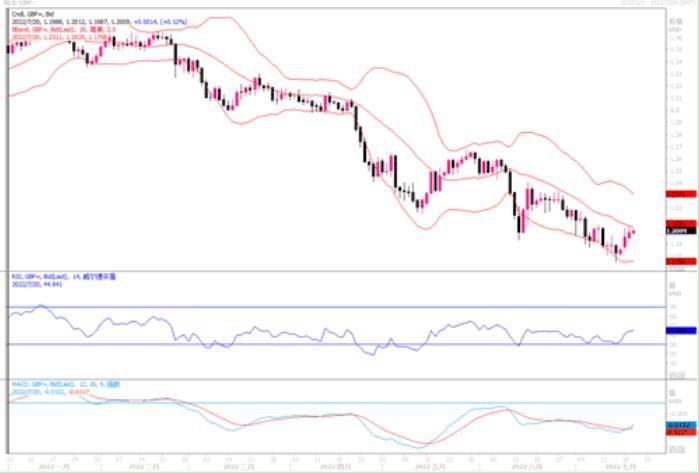The height and width of the screenshot is (473, 699).
Task: Click the blue RSI value tag on axis
Action: [681, 331]
